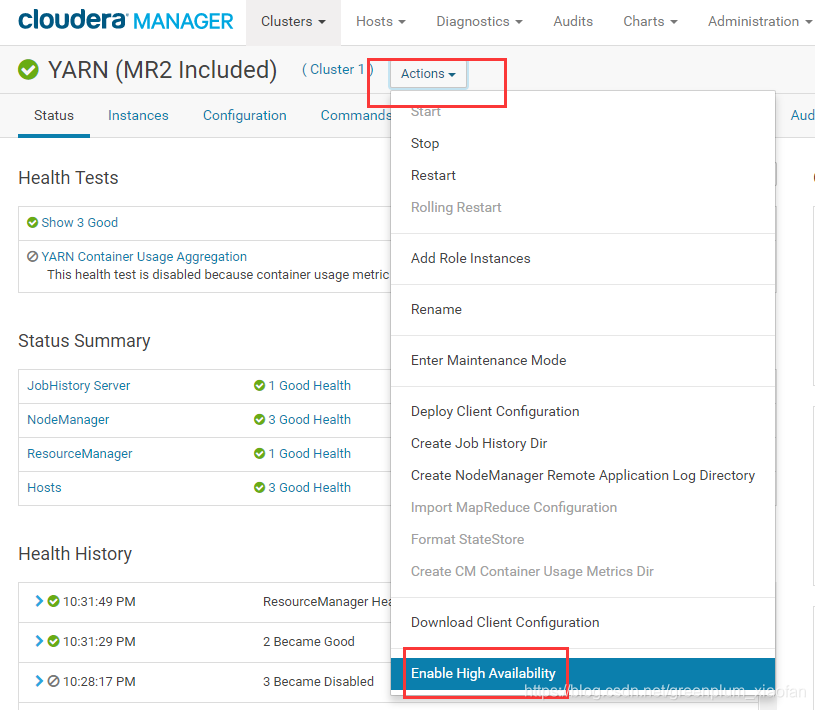
Task: Select Create NodeManager Remote Application Log Directory
Action: coord(583,475)
